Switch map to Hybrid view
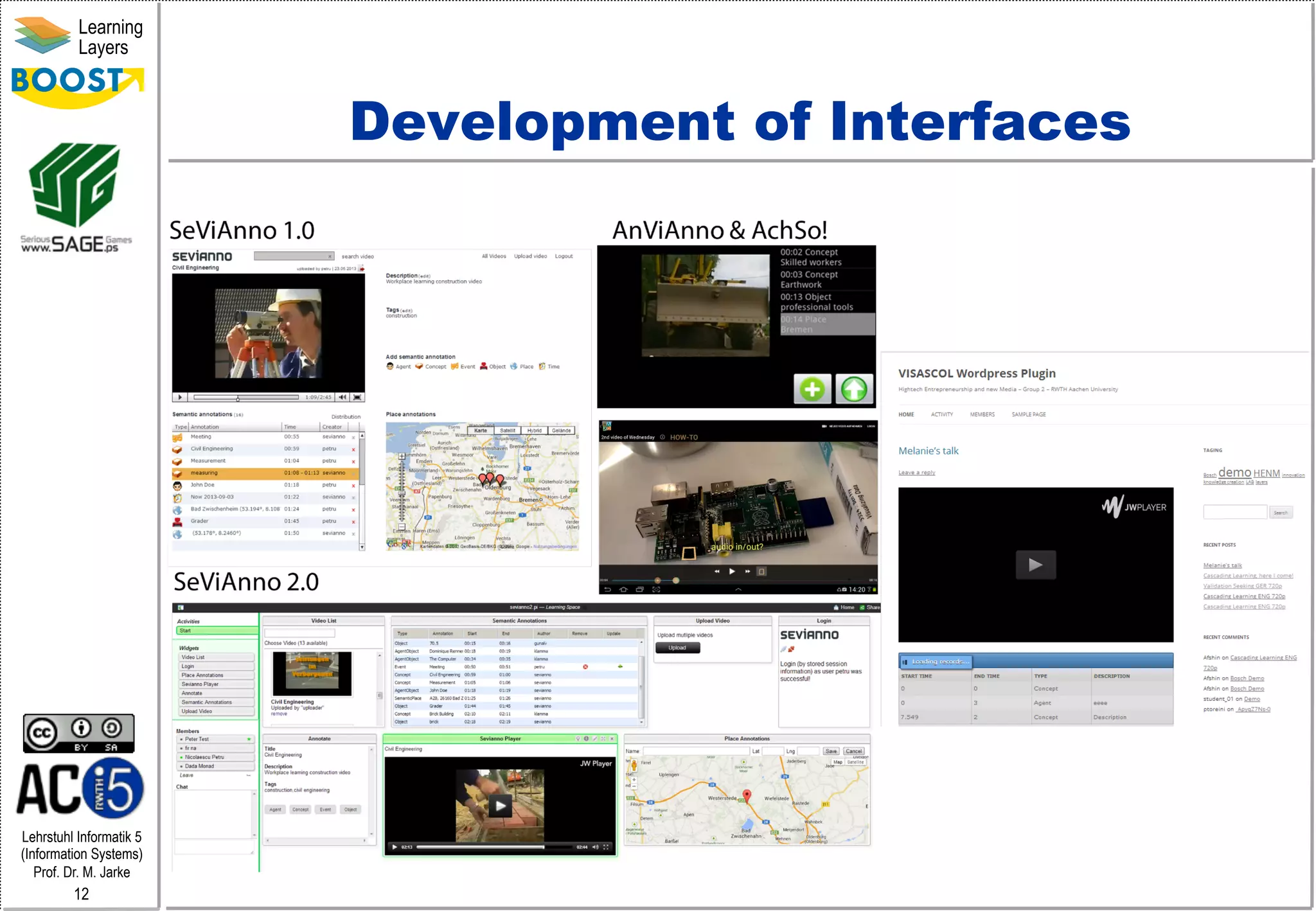 (x=534, y=430)
